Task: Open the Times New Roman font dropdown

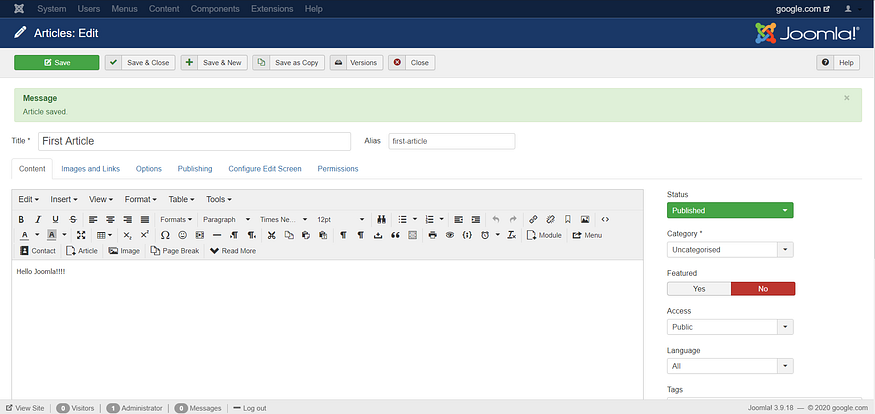Action: click(x=283, y=219)
